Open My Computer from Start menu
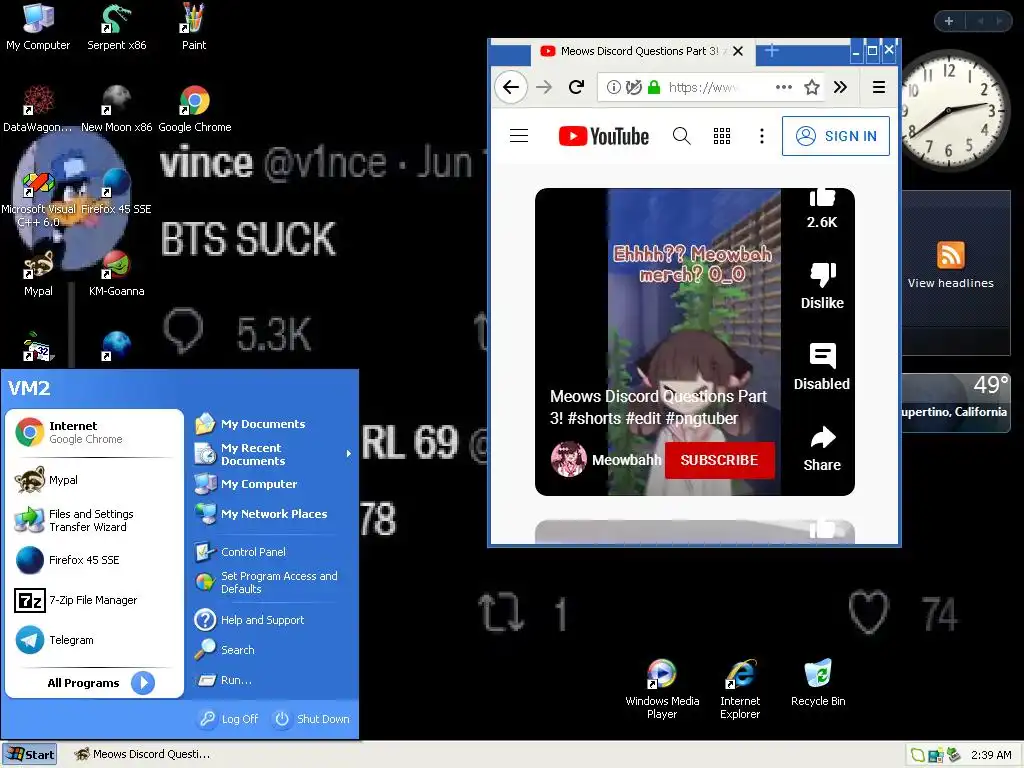Screen dimensions: 1024x768 pyautogui.click(x=273, y=484)
